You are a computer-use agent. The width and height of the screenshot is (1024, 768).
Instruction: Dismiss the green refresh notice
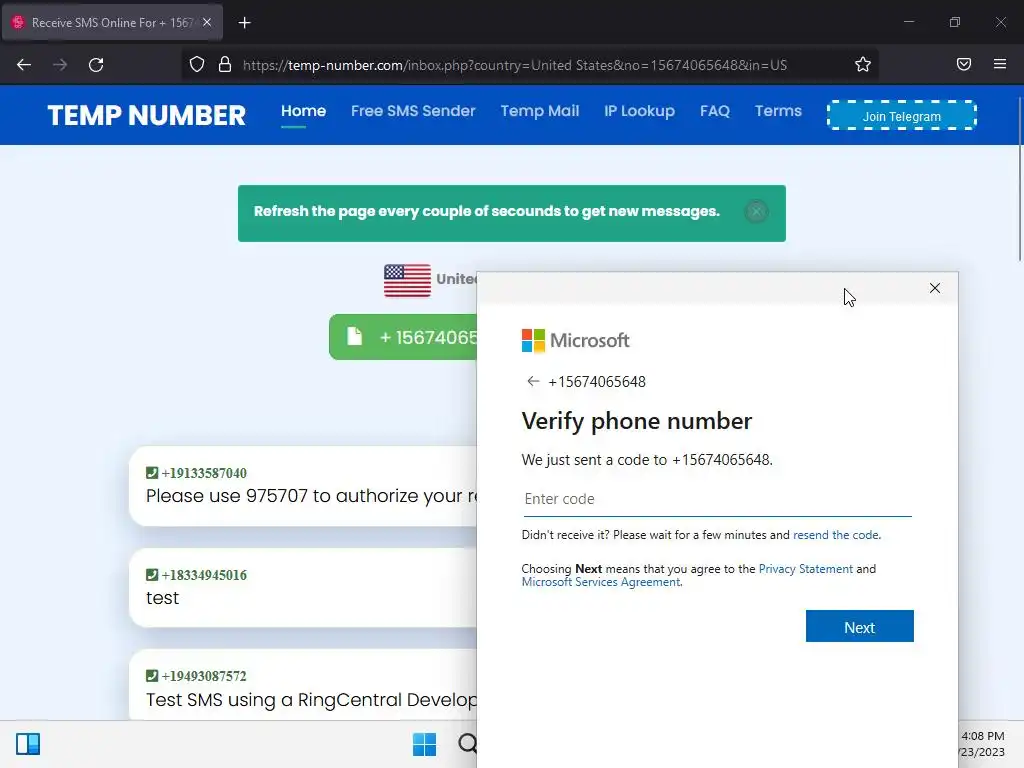(x=756, y=212)
